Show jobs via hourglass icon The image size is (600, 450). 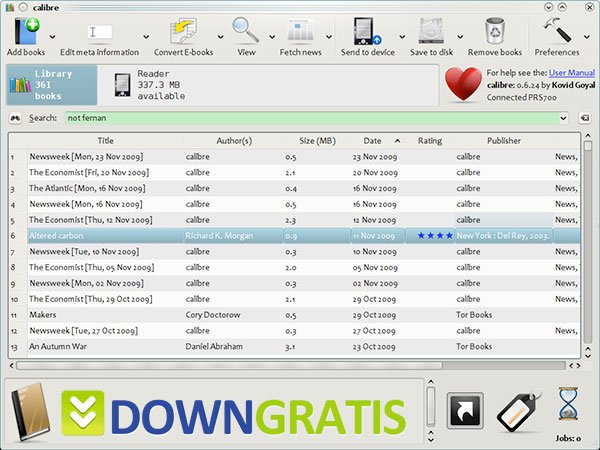click(x=568, y=404)
